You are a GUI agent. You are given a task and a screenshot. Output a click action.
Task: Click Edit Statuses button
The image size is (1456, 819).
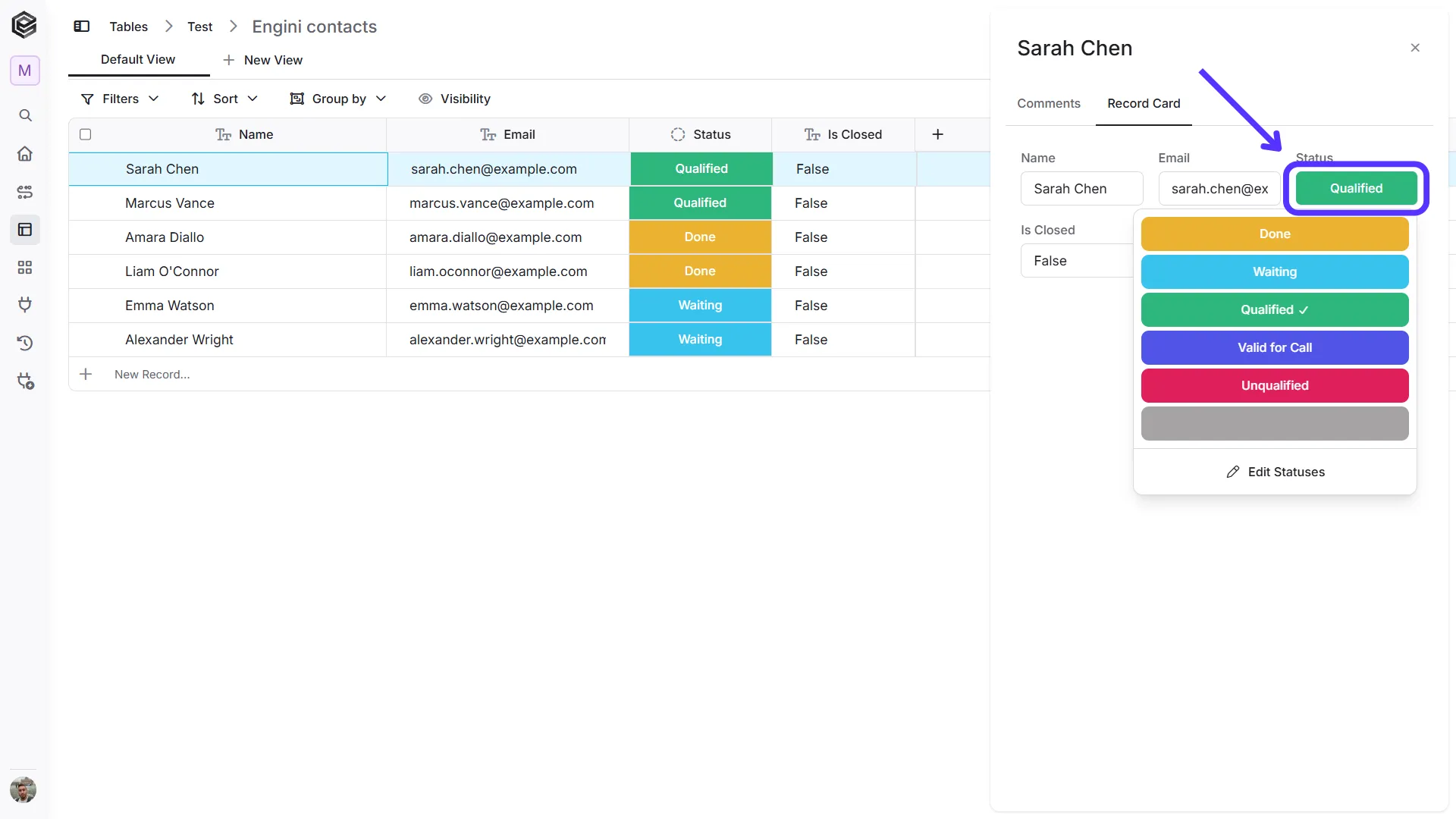tap(1275, 472)
